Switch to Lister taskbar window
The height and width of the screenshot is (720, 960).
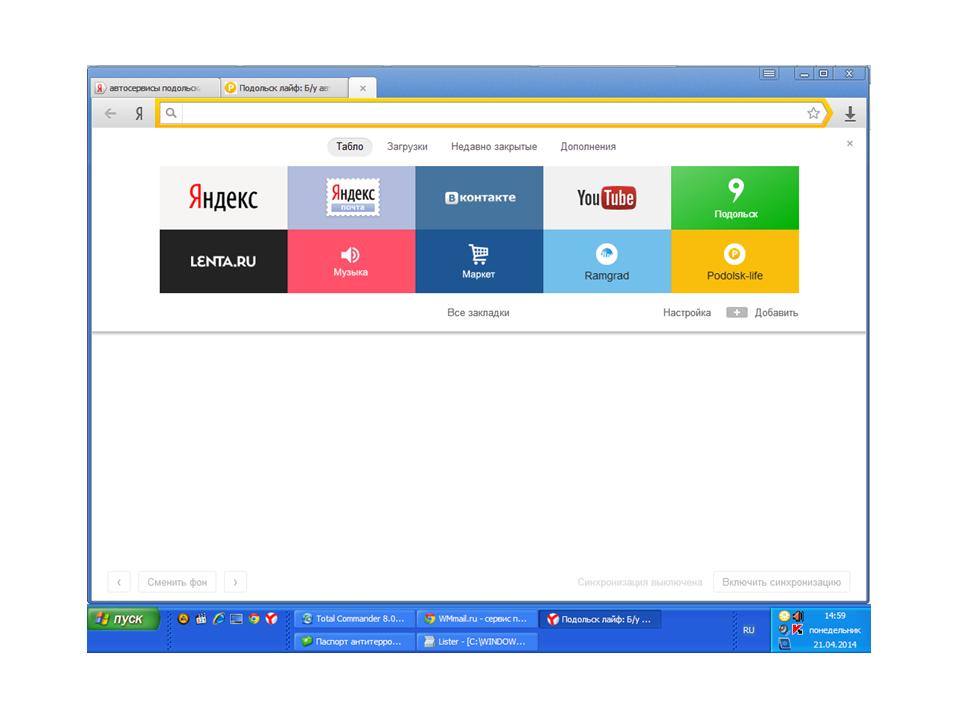click(476, 642)
